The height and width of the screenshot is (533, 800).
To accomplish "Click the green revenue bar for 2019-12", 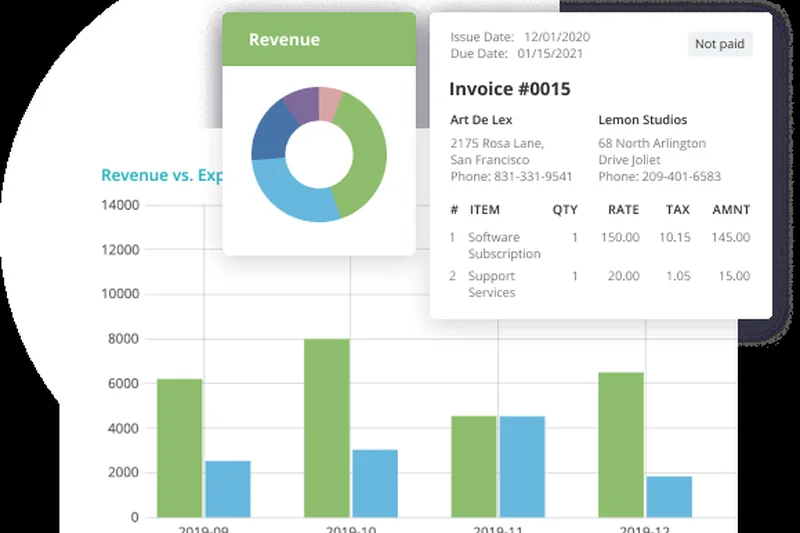I will (x=621, y=444).
